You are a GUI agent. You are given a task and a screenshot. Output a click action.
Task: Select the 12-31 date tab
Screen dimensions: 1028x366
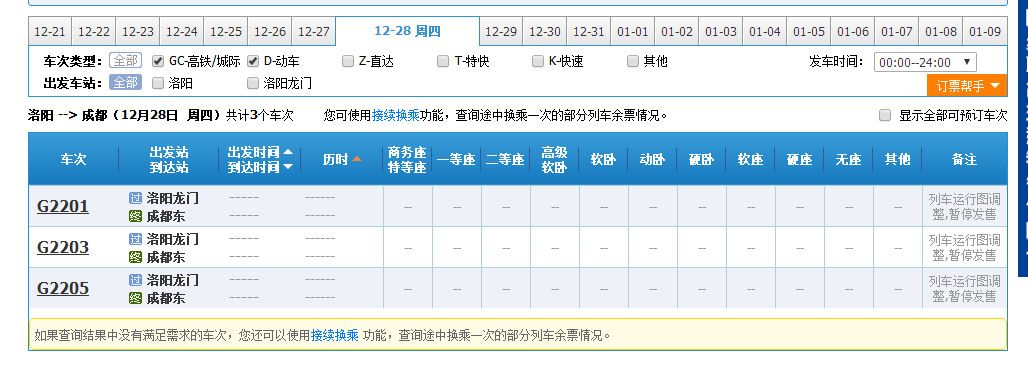click(589, 31)
